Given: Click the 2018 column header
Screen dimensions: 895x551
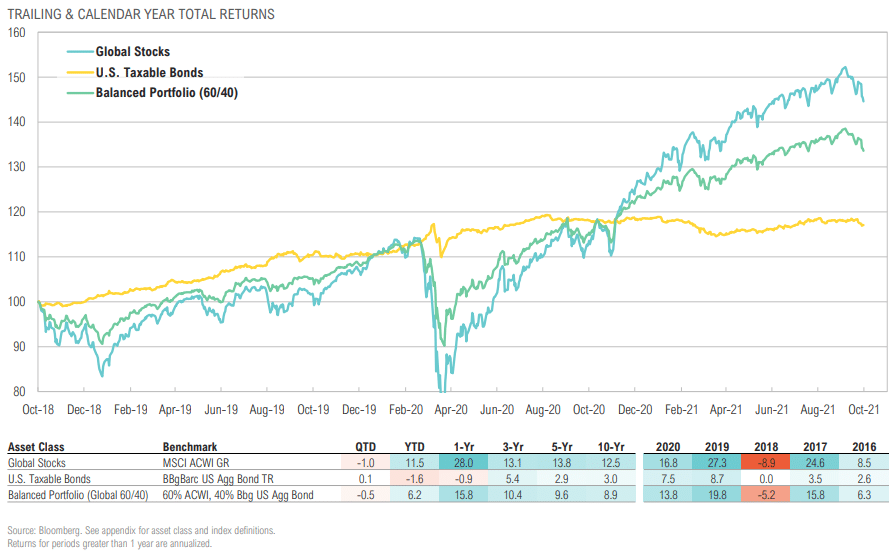Looking at the screenshot, I should point(766,447).
